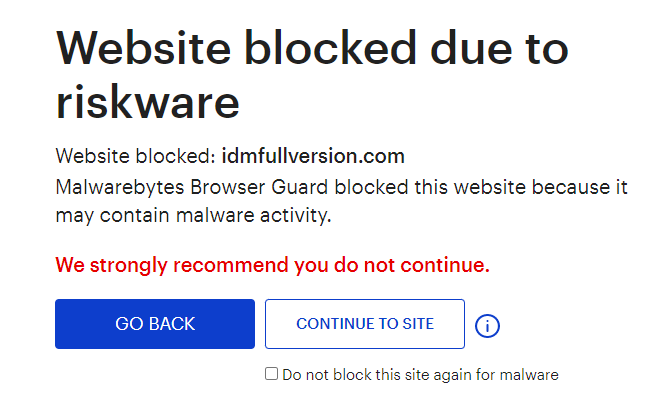This screenshot has height=404, width=655.
Task: Click the red 'We strongly recommend' warning
Action: [272, 265]
